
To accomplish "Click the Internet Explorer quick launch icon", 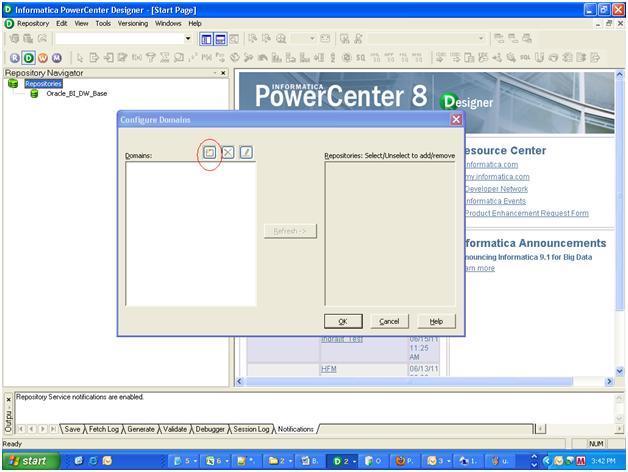I will click(x=93, y=461).
